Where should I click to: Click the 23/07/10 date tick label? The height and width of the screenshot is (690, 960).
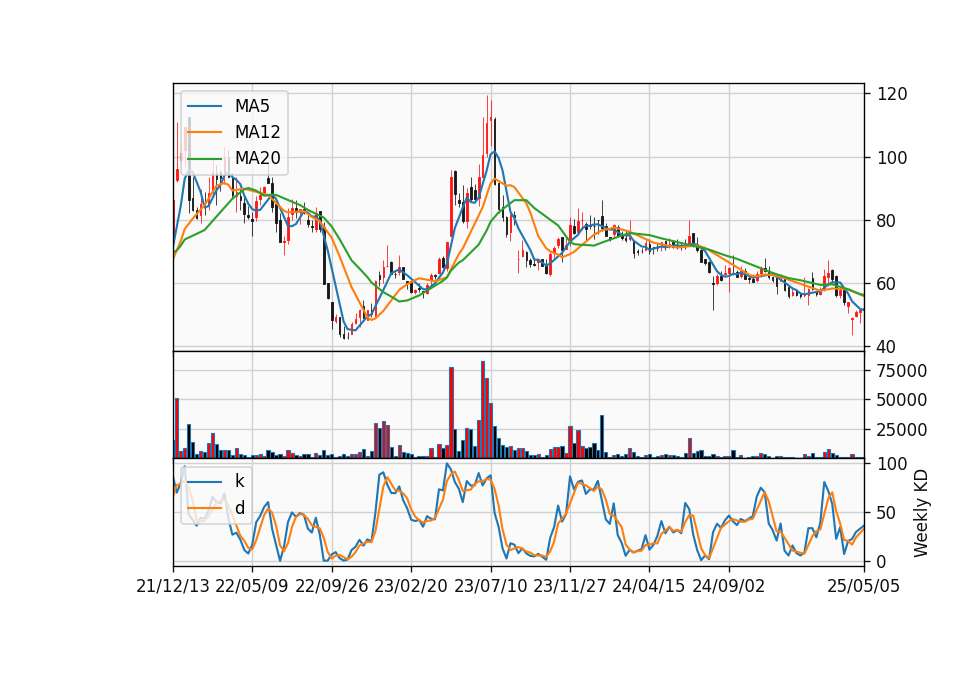490,586
